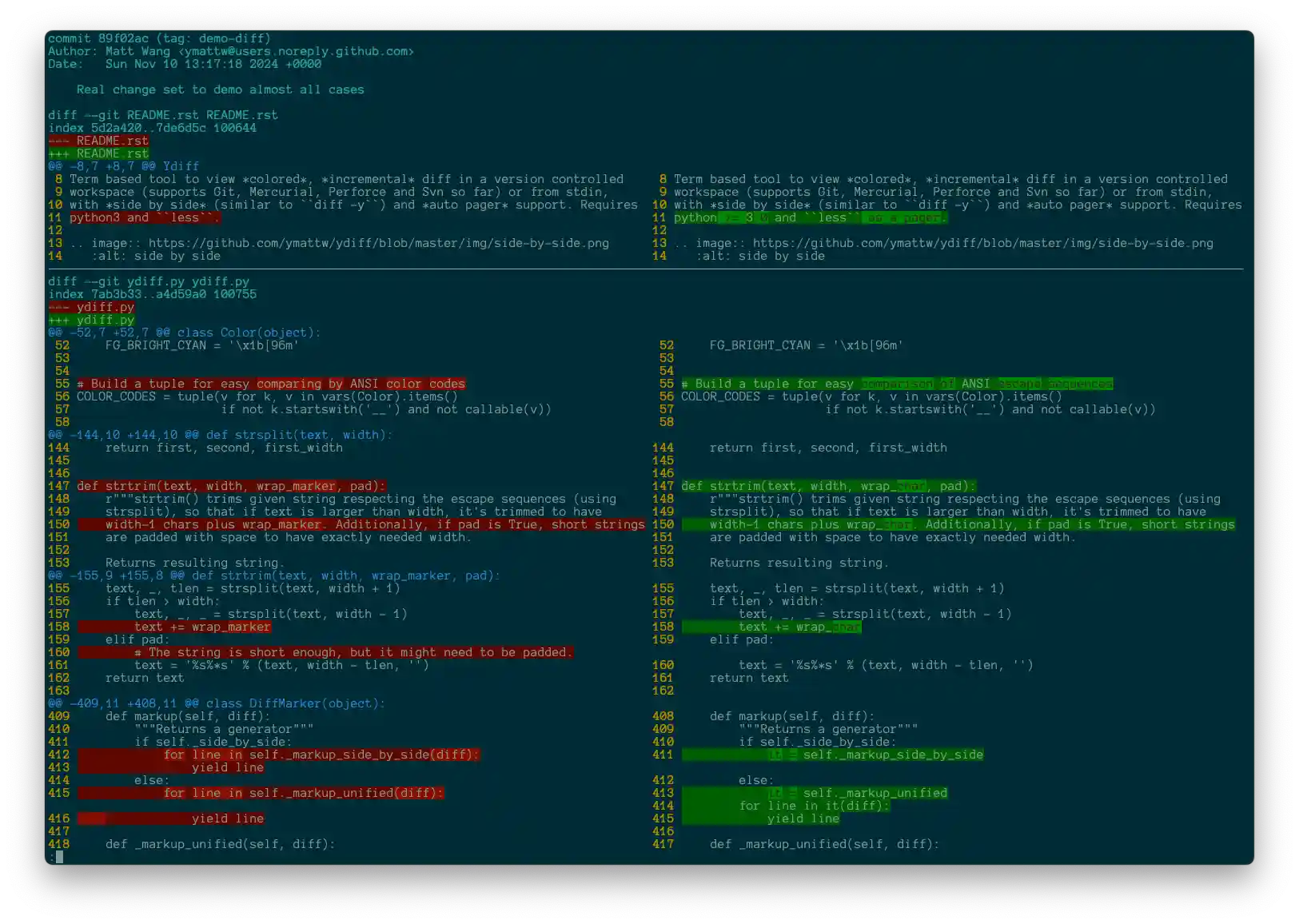Click index line 7ab3b33..a4d59a0
The image size is (1299, 924).
(x=152, y=294)
